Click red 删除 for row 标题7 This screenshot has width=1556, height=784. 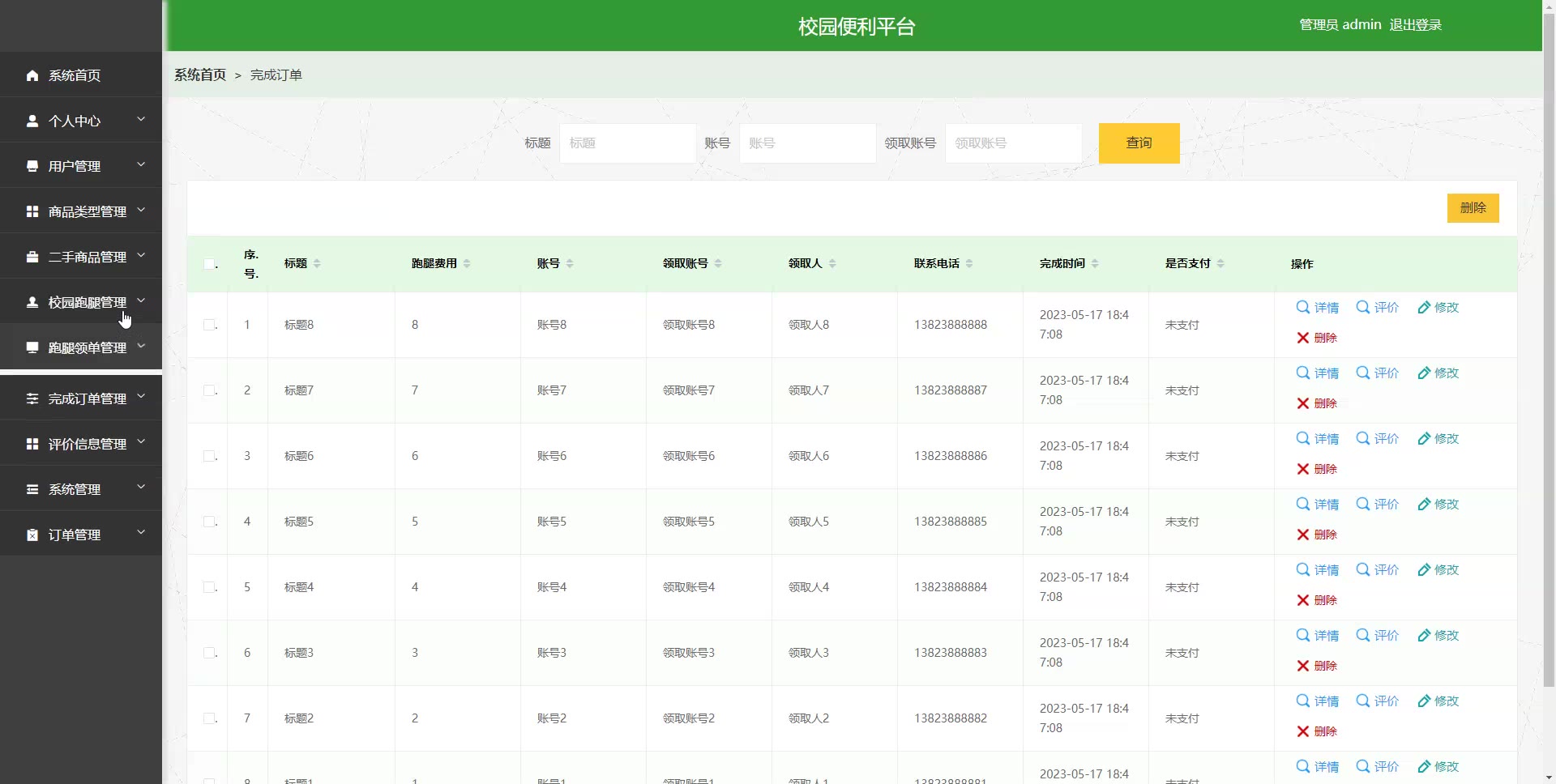click(x=1317, y=403)
